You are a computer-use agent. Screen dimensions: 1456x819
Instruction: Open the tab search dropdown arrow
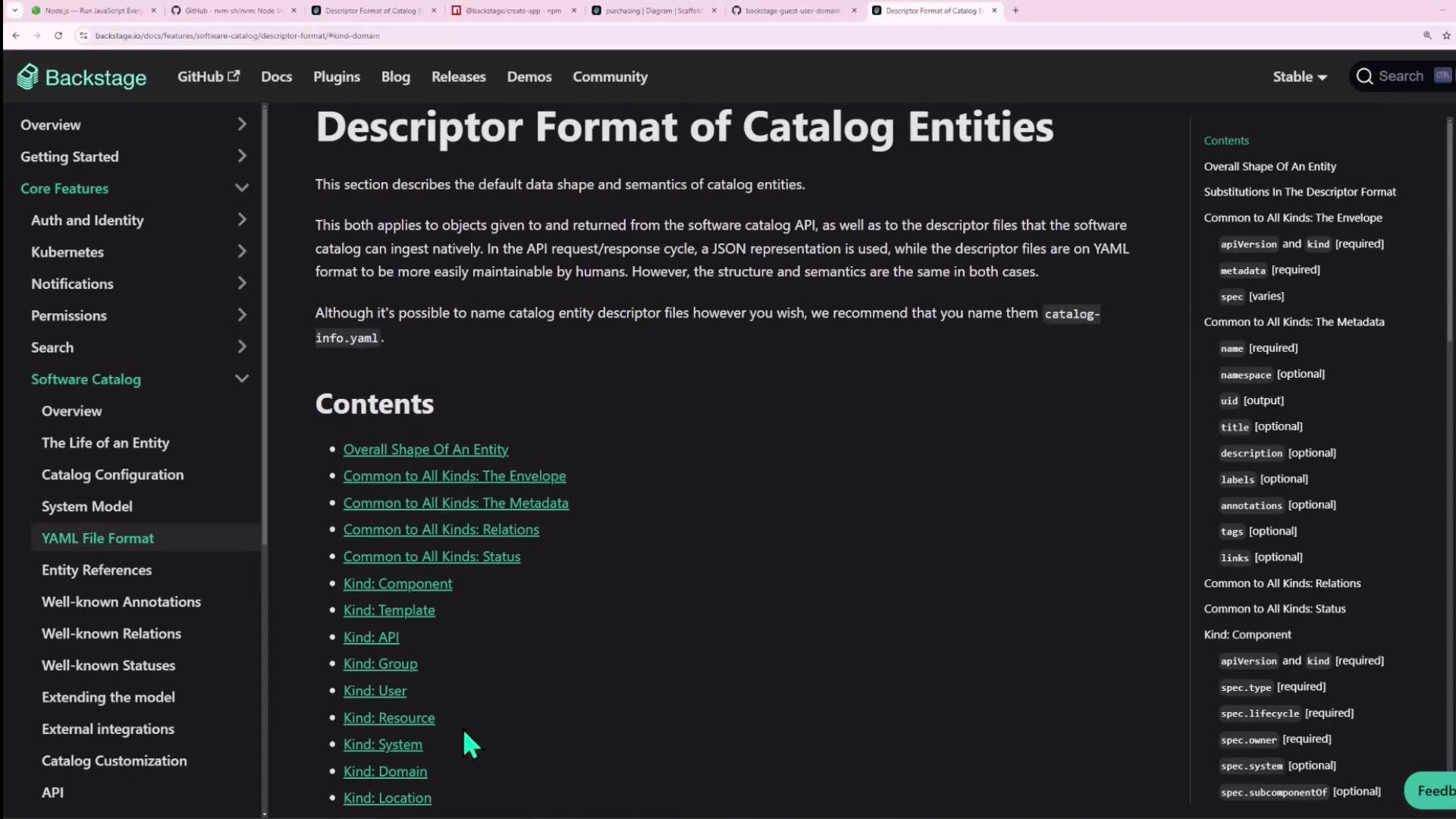[14, 11]
